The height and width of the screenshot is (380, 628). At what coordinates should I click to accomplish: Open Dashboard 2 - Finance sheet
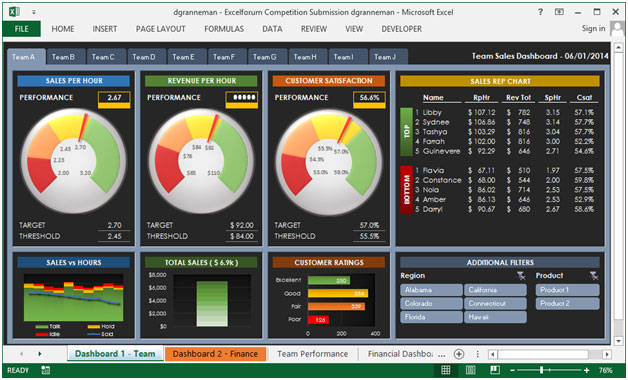pyautogui.click(x=215, y=354)
